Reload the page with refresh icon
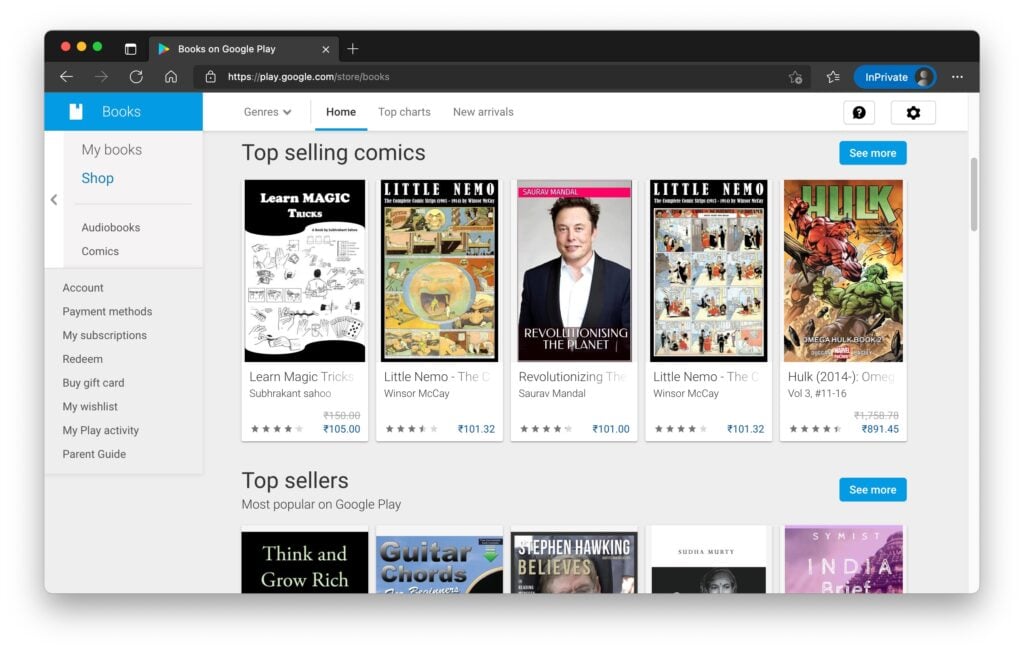Screen dimensions: 1024x652 pyautogui.click(x=136, y=77)
